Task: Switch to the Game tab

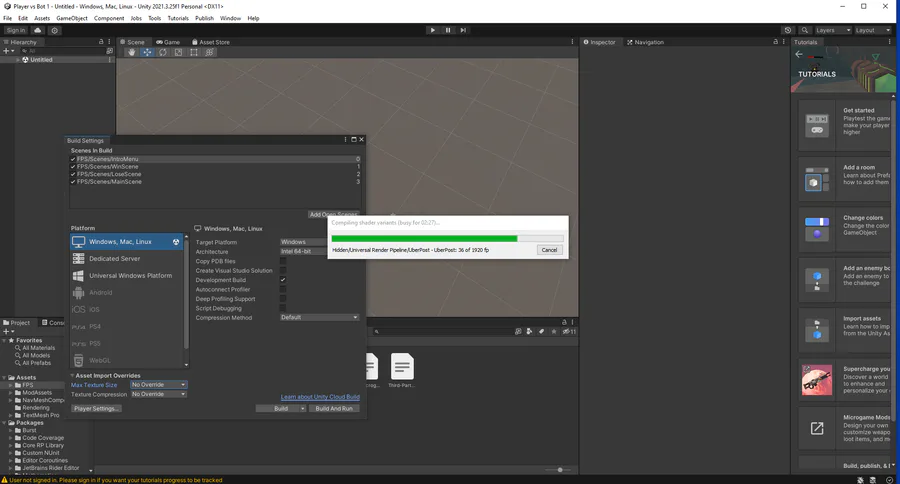Action: click(x=168, y=42)
